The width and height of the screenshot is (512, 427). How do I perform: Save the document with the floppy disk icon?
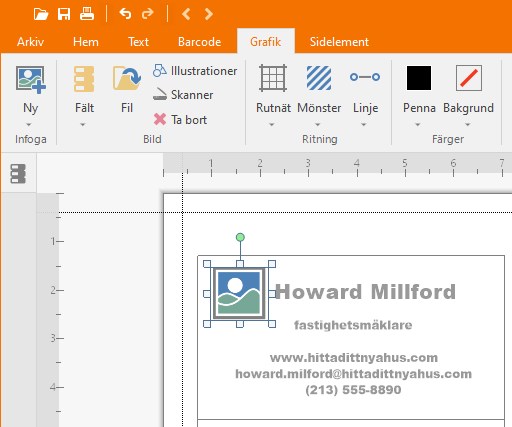click(64, 14)
